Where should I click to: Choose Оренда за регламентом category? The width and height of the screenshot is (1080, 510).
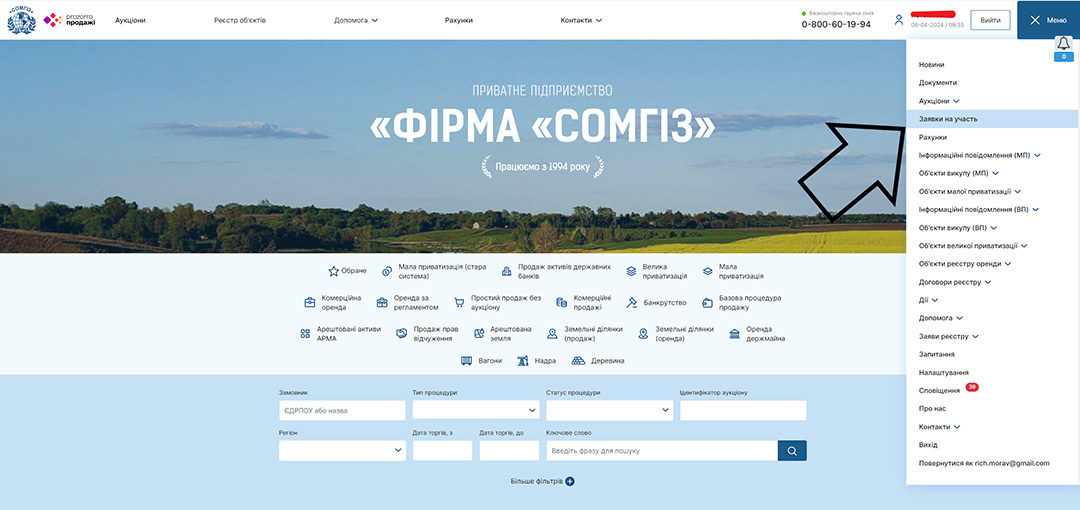click(x=407, y=303)
